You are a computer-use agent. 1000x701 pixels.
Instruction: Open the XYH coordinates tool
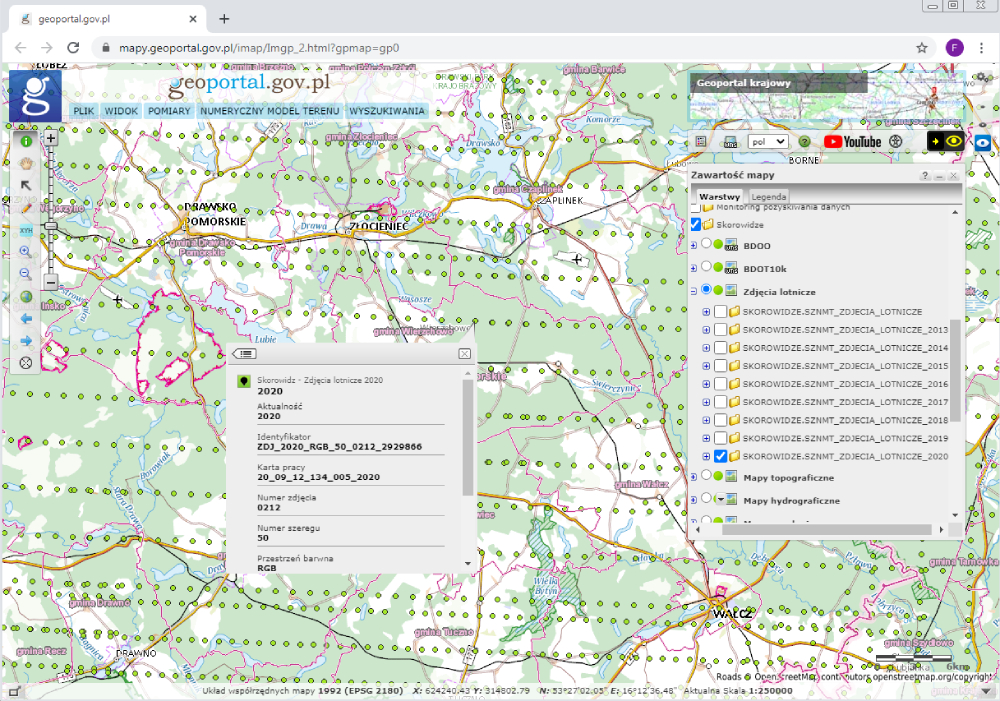click(x=26, y=230)
